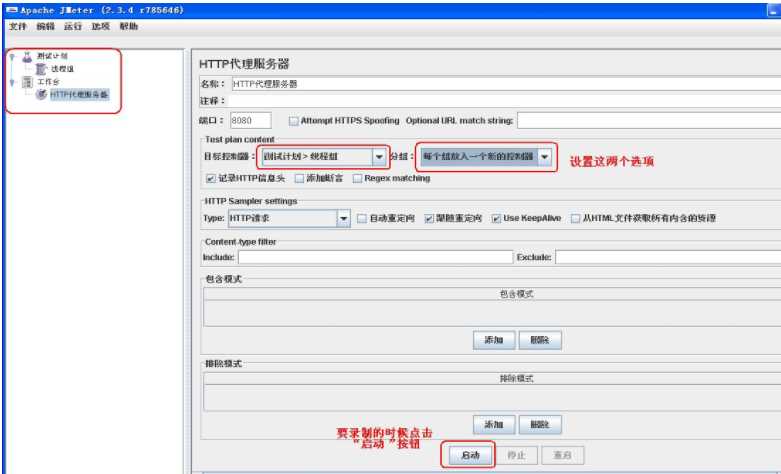Click the Test plan content group label

pyautogui.click(x=240, y=140)
